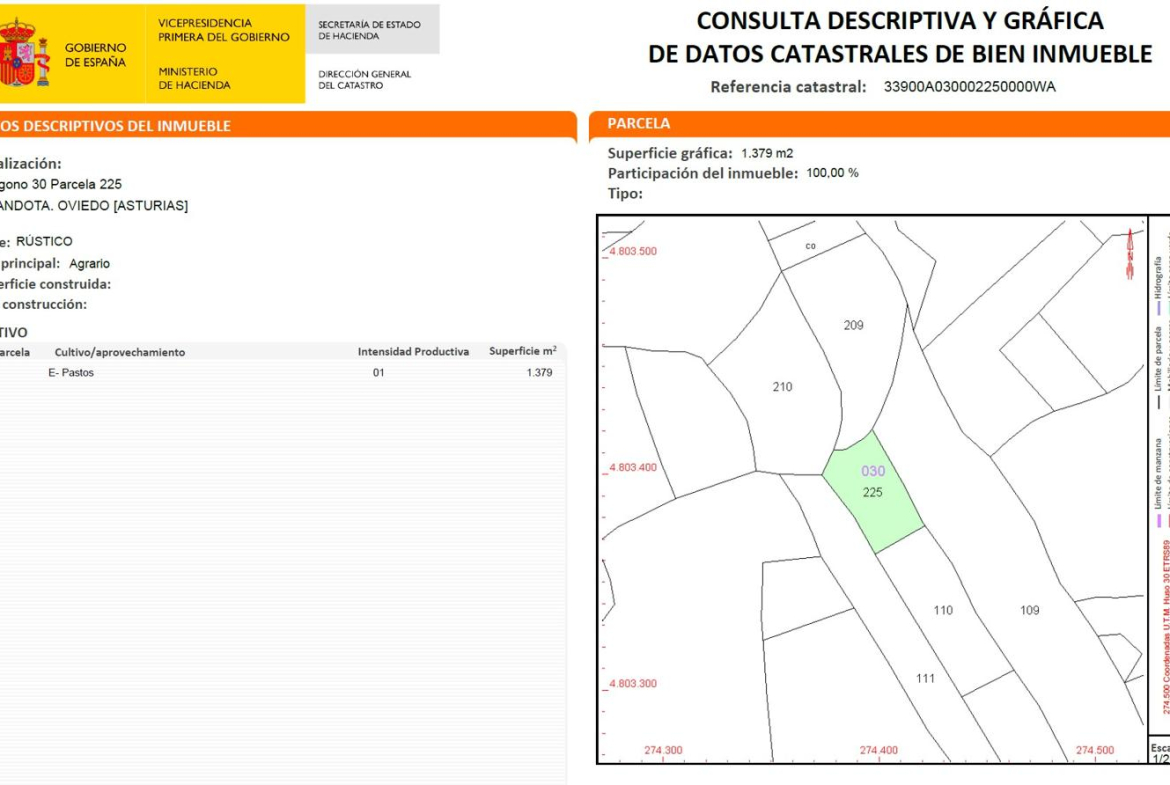Image resolution: width=1170 pixels, height=785 pixels.
Task: Click the Gobierno de España logo text
Action: [96, 54]
